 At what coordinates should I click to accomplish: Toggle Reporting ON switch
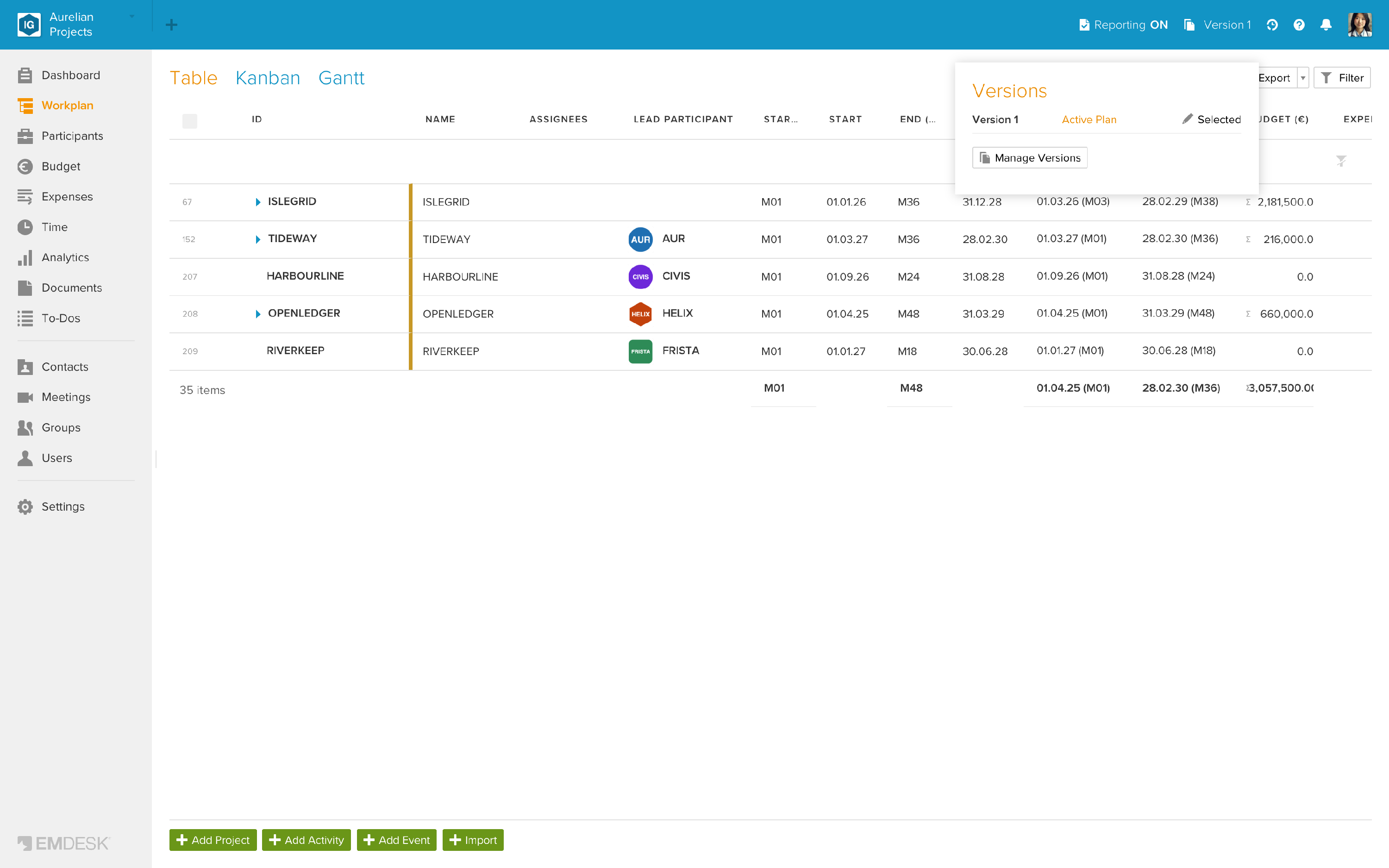1123,25
